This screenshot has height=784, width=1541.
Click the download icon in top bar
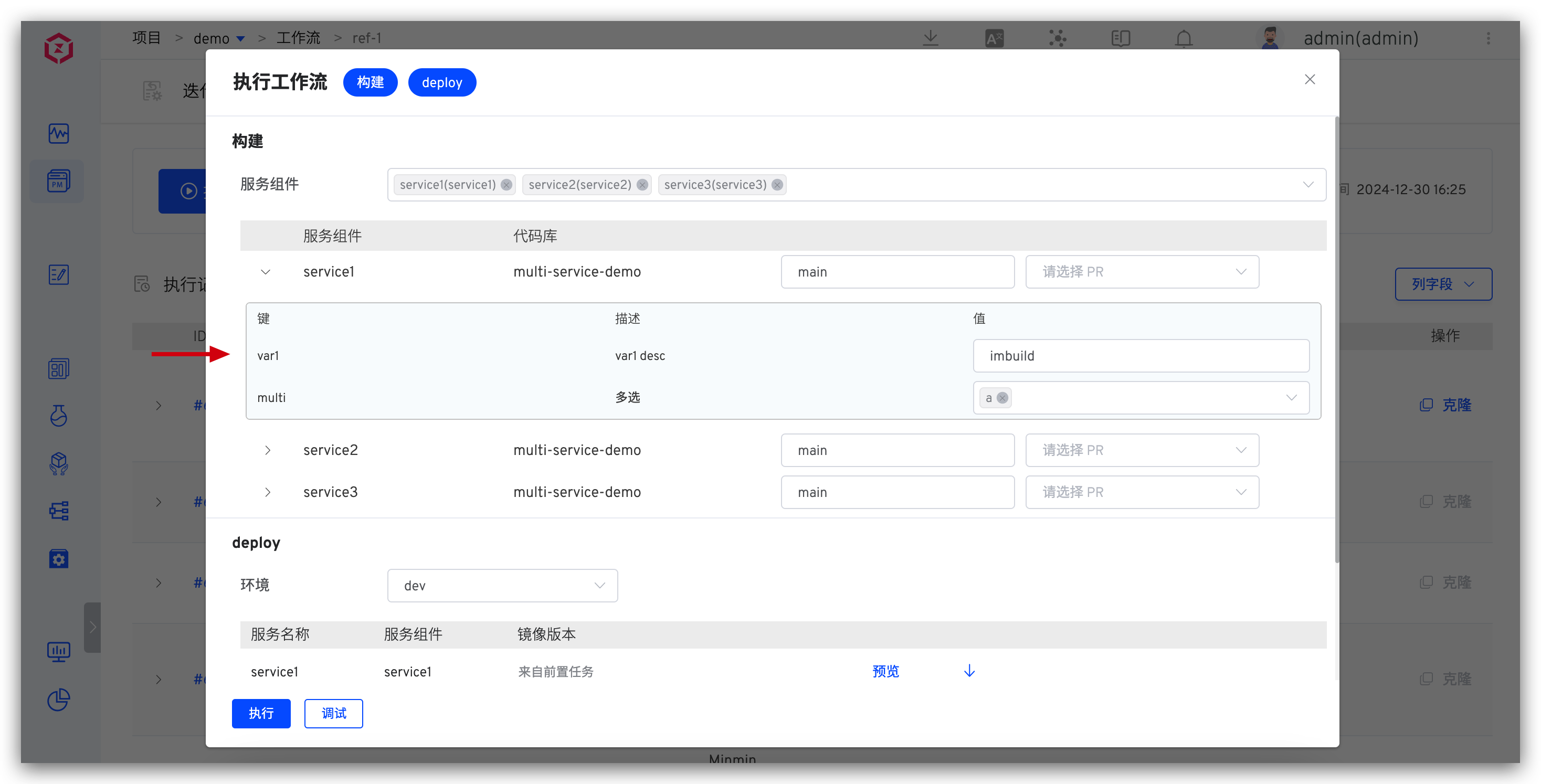(931, 38)
